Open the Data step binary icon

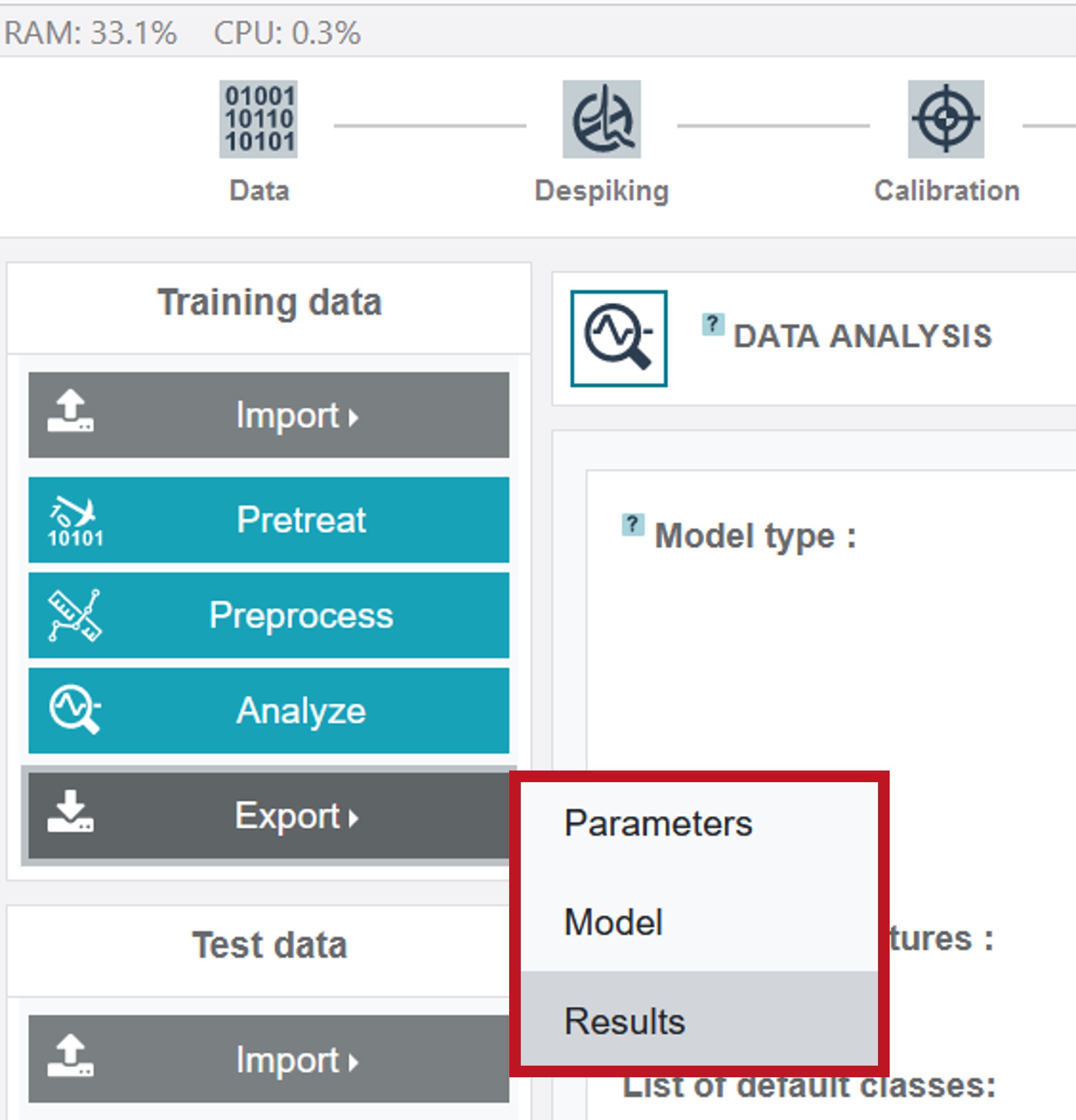pyautogui.click(x=258, y=119)
